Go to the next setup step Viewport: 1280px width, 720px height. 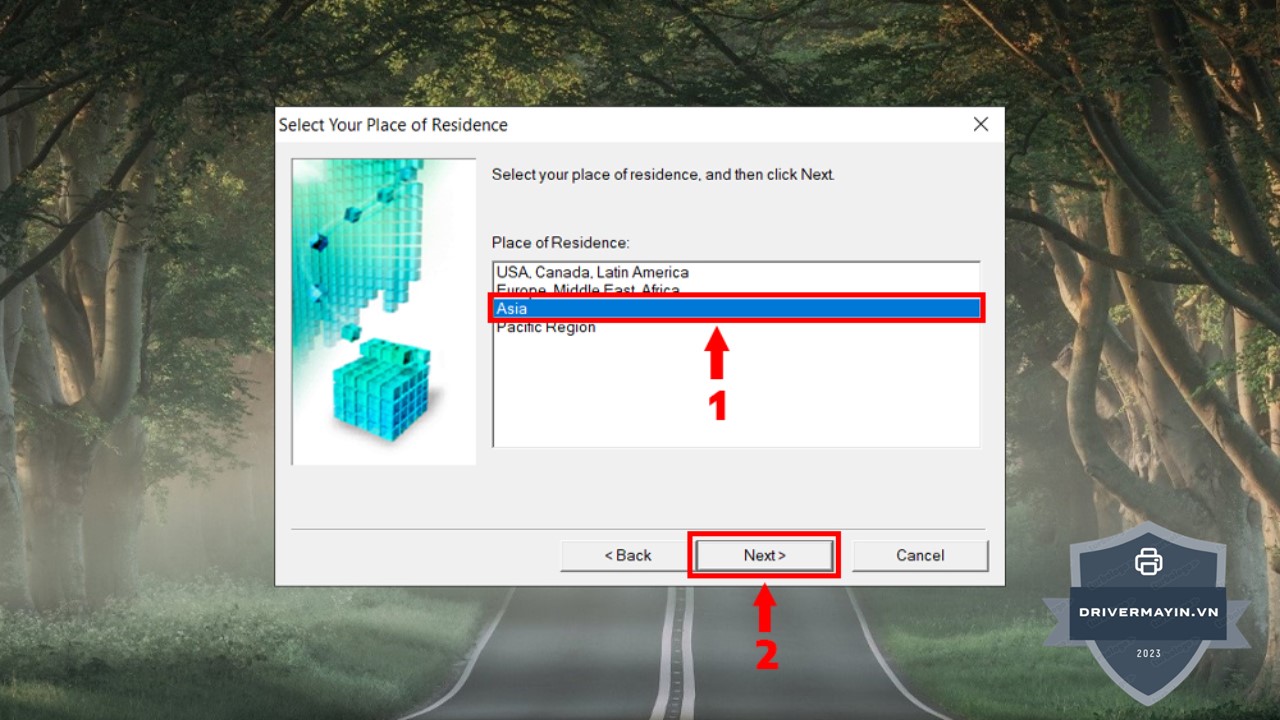pos(765,555)
